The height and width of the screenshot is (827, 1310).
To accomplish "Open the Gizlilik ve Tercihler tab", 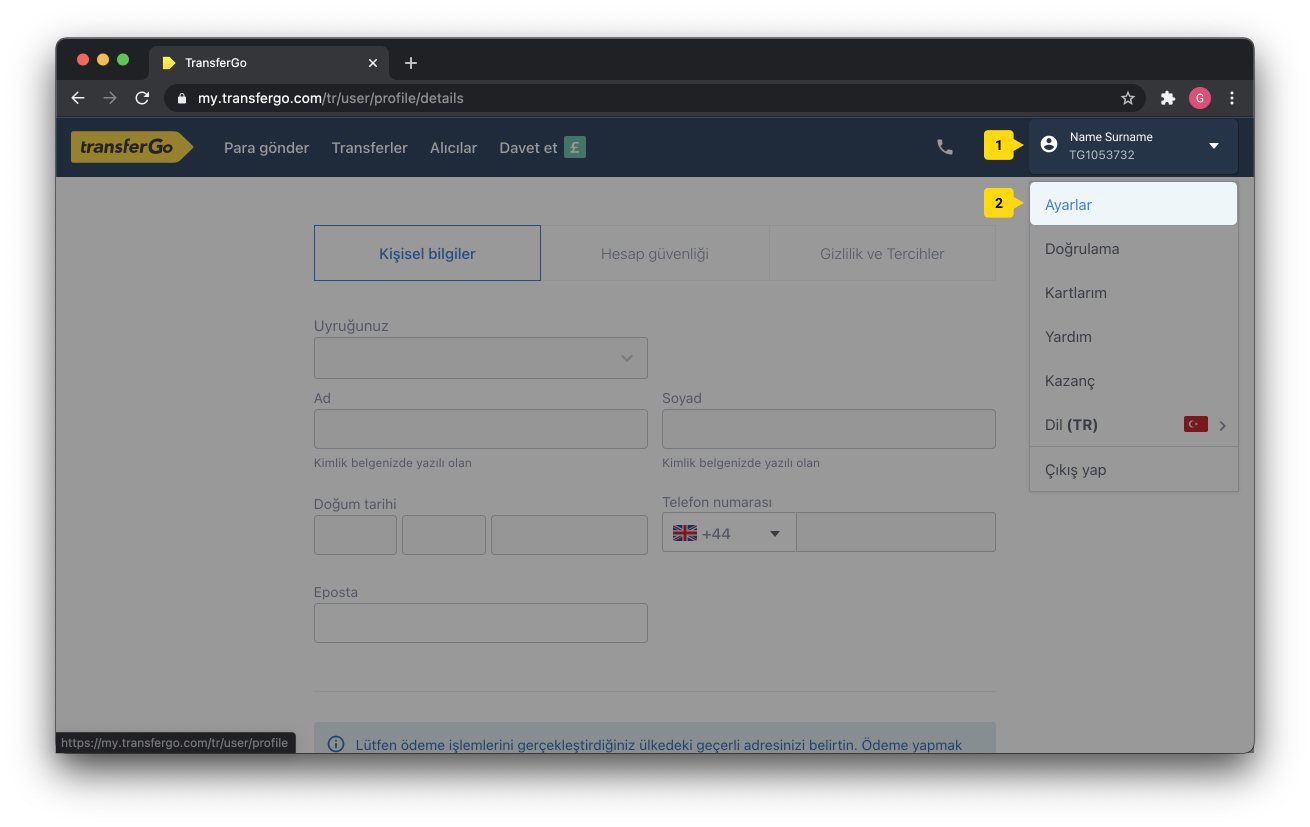I will click(x=882, y=253).
